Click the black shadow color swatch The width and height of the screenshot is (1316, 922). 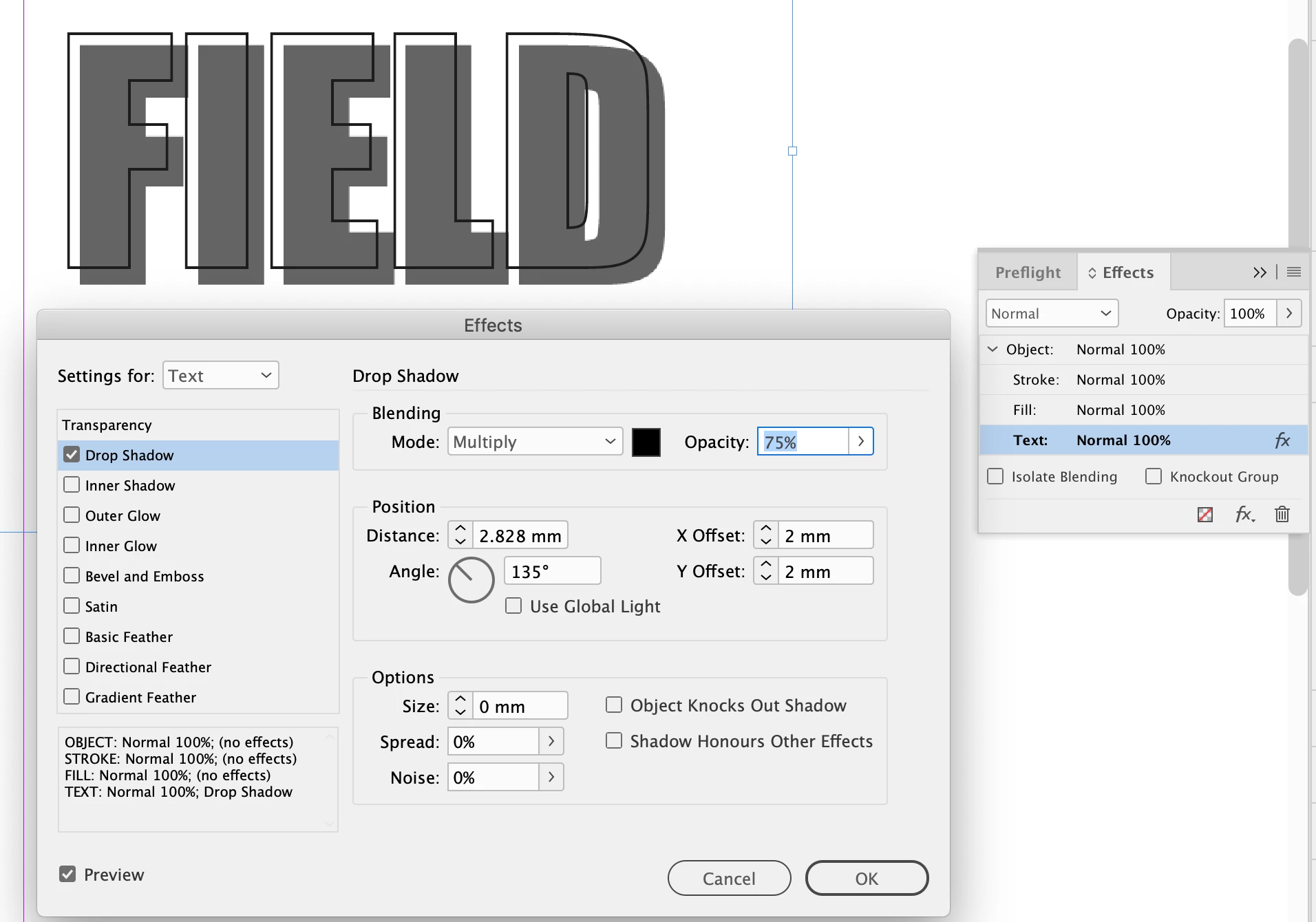tap(646, 442)
